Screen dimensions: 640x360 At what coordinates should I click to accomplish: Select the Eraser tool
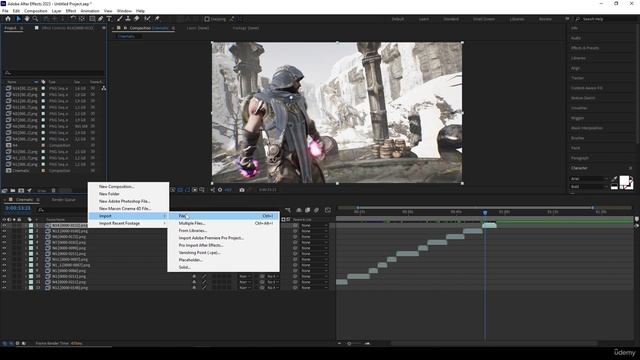tap(137, 19)
